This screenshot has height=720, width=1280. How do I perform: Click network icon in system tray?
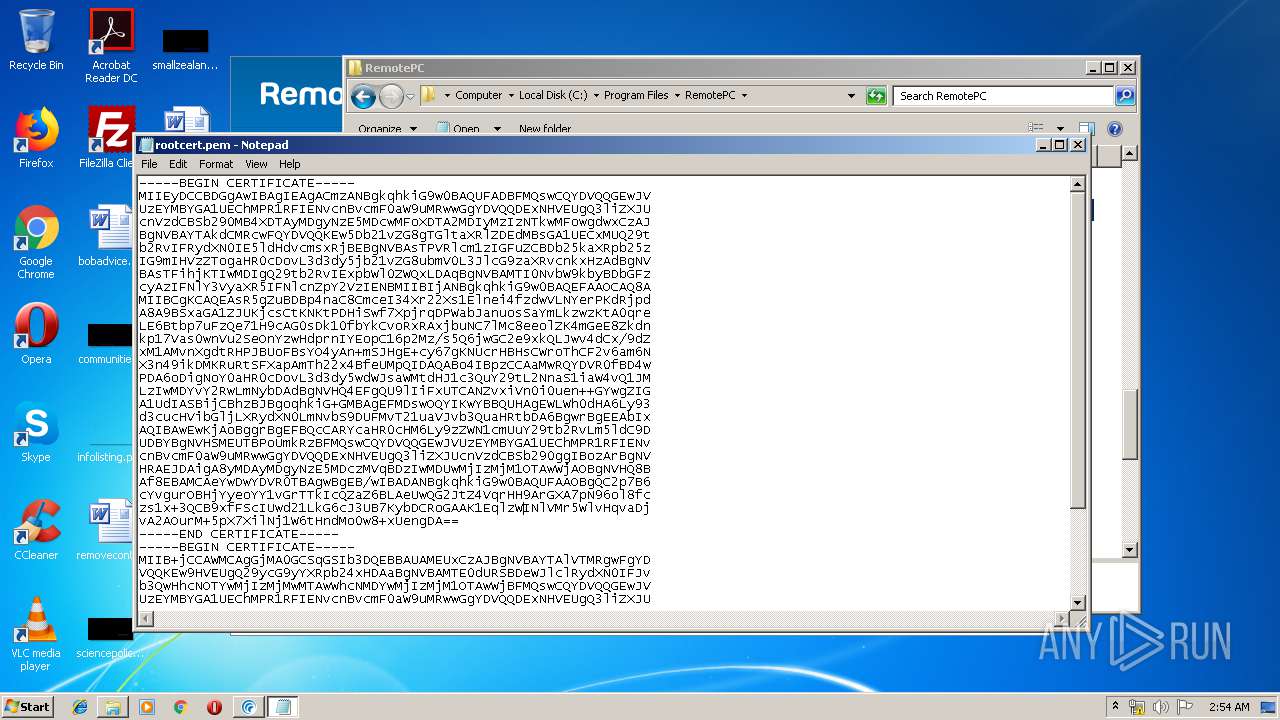point(1137,707)
